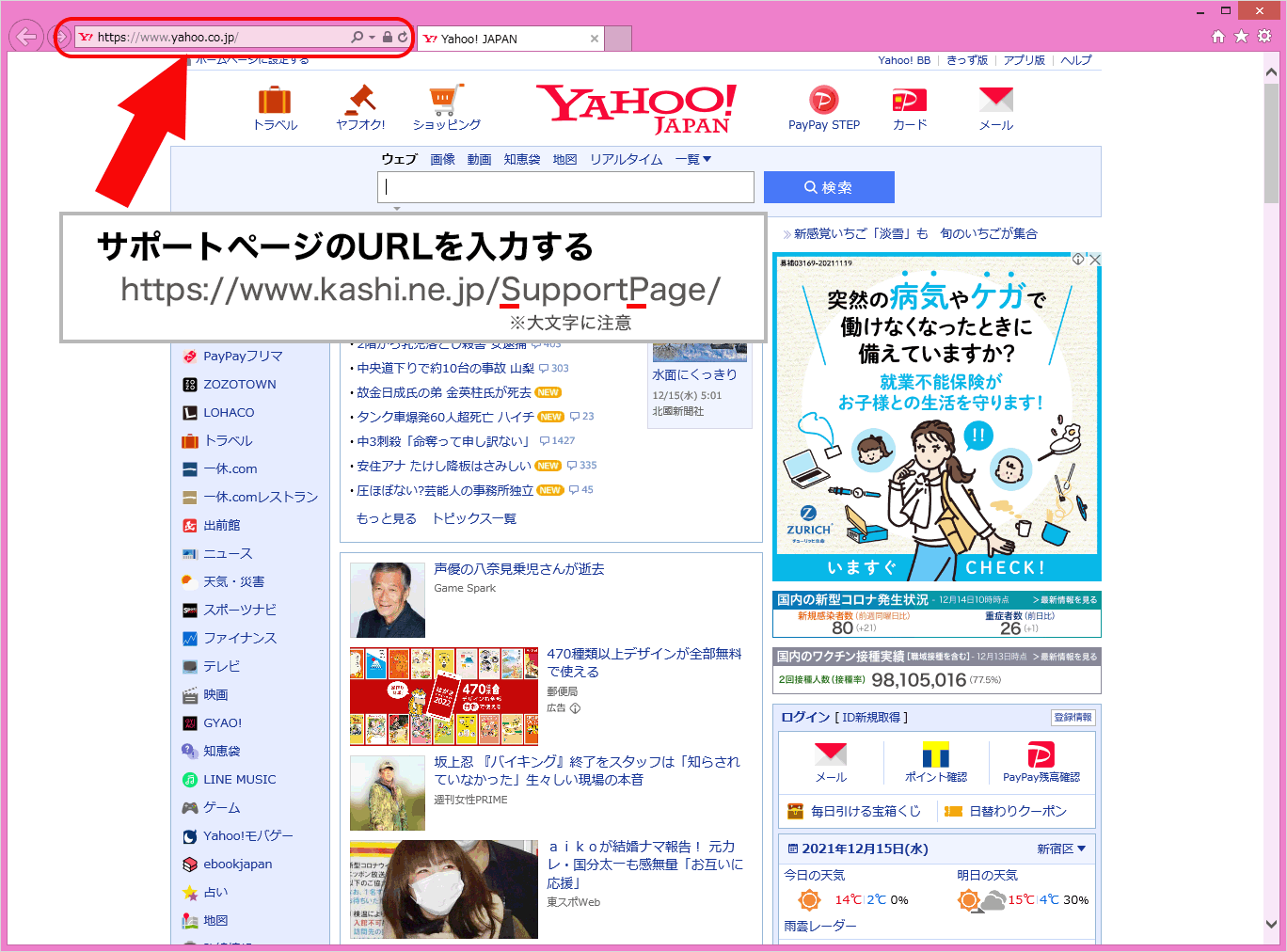This screenshot has height=952, width=1287.
Task: Expand search suggestions arrow below search box
Action: 397,208
